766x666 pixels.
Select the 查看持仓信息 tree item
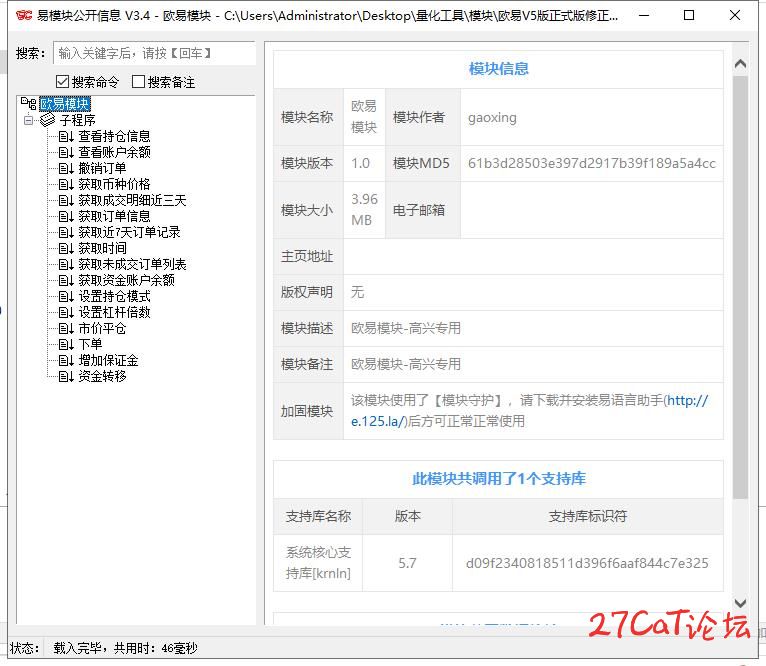114,136
